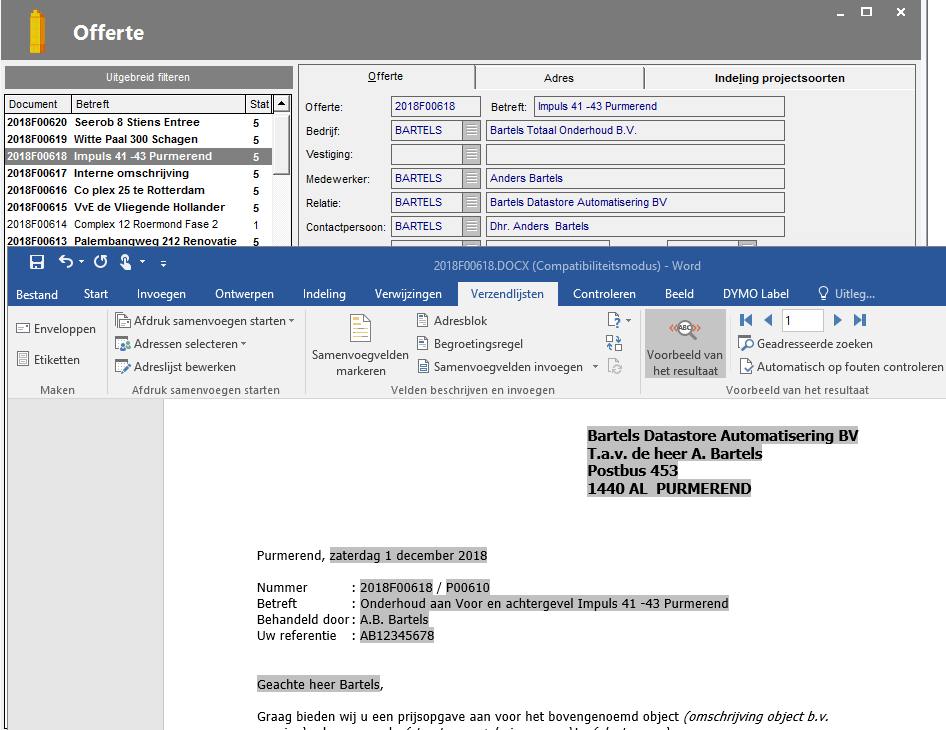
Task: Open Adressen selecteren dropdown
Action: [180, 344]
